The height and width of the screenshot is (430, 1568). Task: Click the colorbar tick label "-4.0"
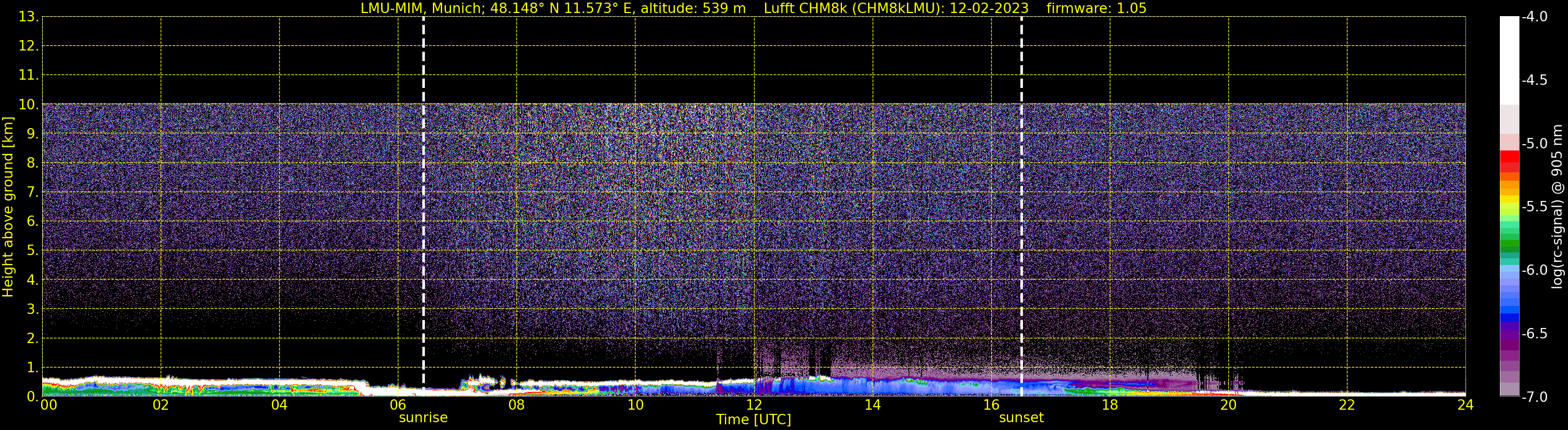[x=1534, y=17]
